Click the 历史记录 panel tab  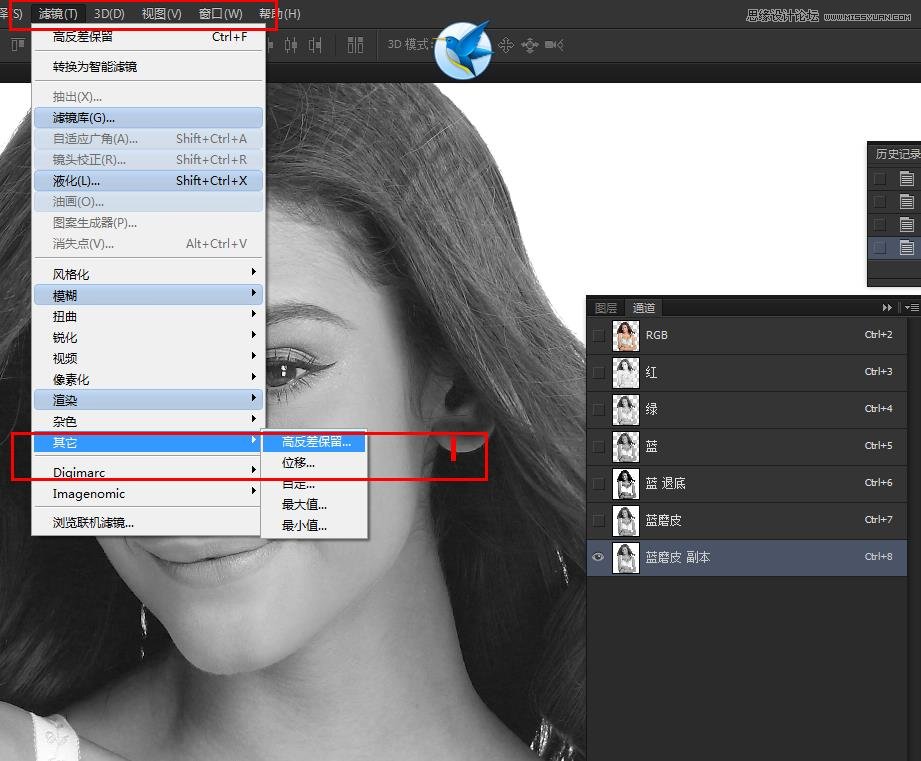coord(897,154)
